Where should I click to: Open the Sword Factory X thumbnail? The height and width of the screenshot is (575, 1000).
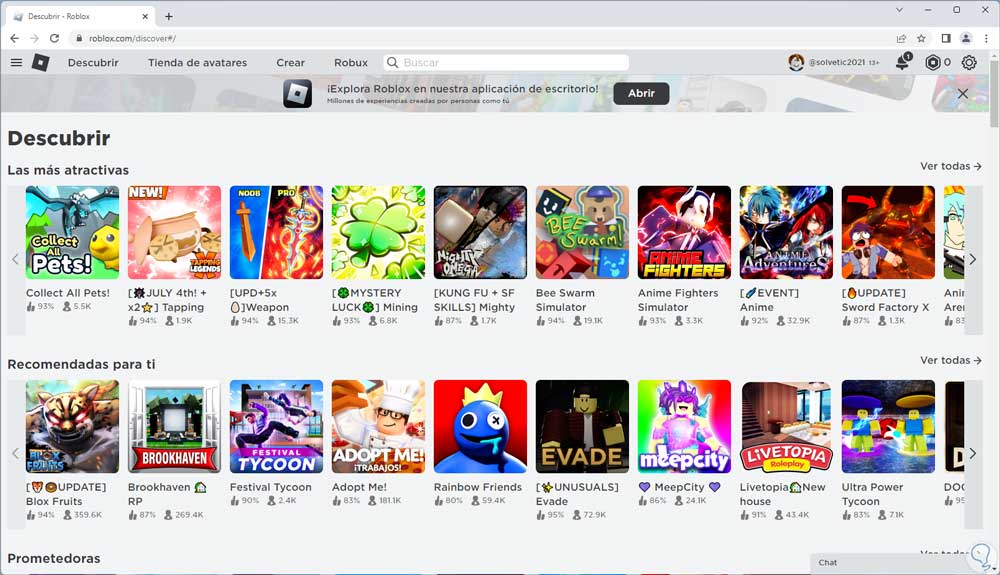888,232
